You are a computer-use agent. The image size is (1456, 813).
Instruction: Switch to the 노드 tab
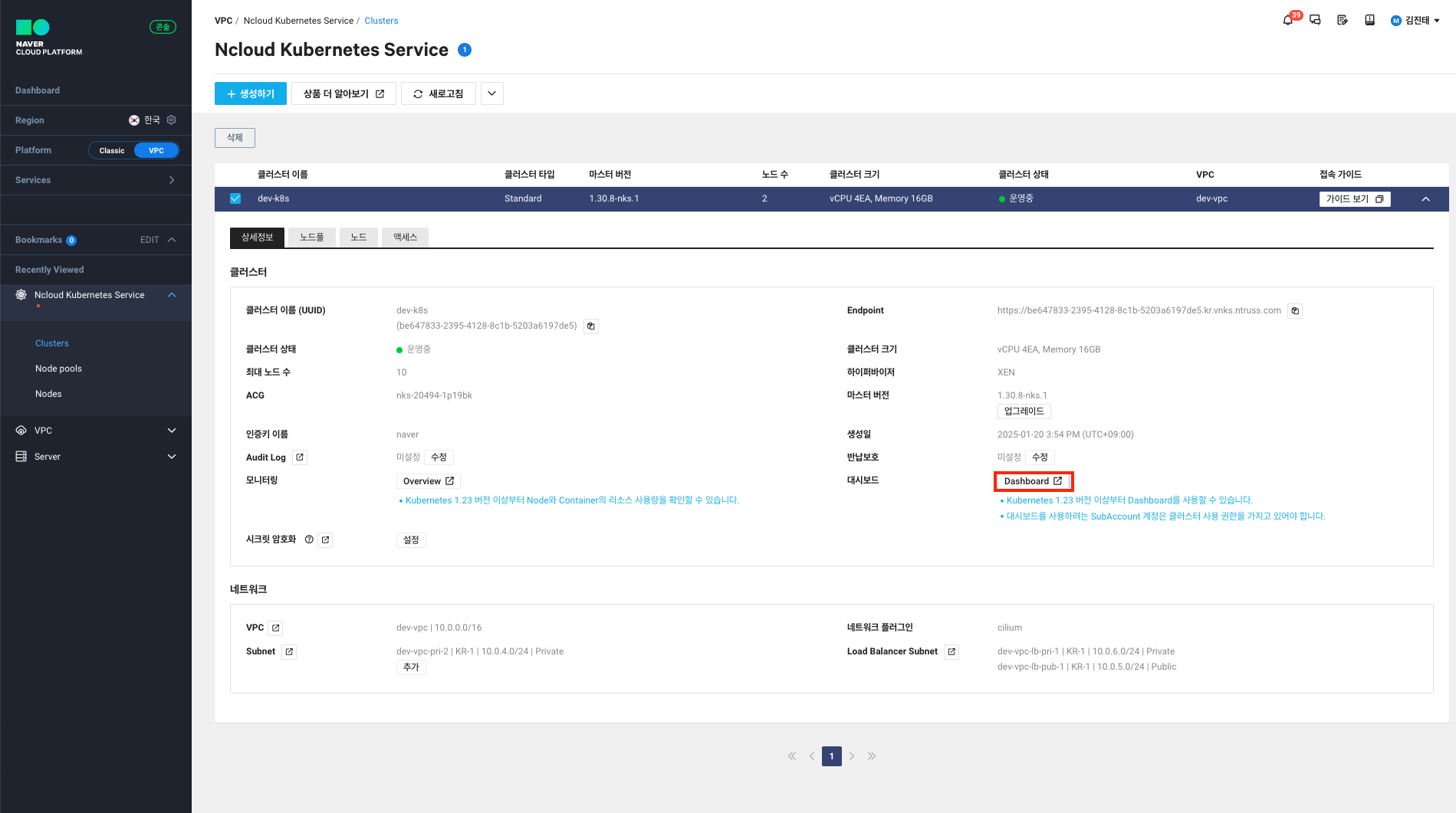tap(358, 238)
